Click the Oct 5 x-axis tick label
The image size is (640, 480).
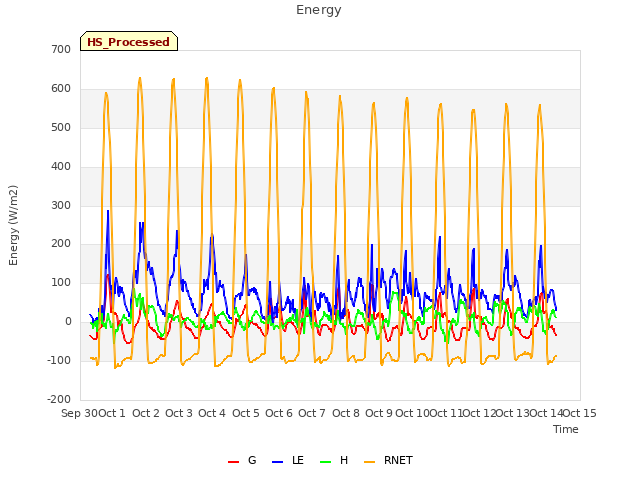246,413
